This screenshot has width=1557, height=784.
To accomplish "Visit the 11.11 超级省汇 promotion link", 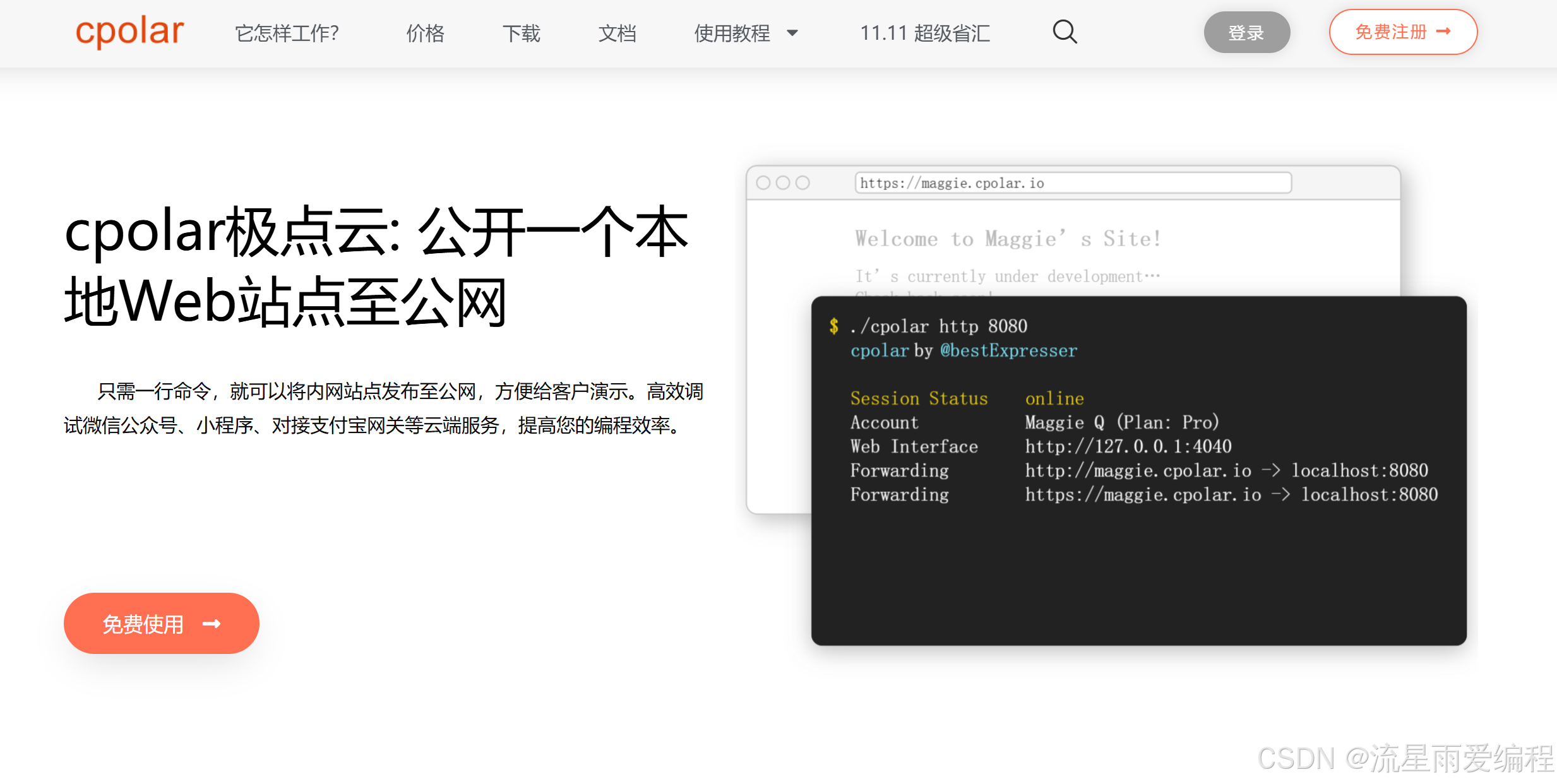I will pos(925,33).
